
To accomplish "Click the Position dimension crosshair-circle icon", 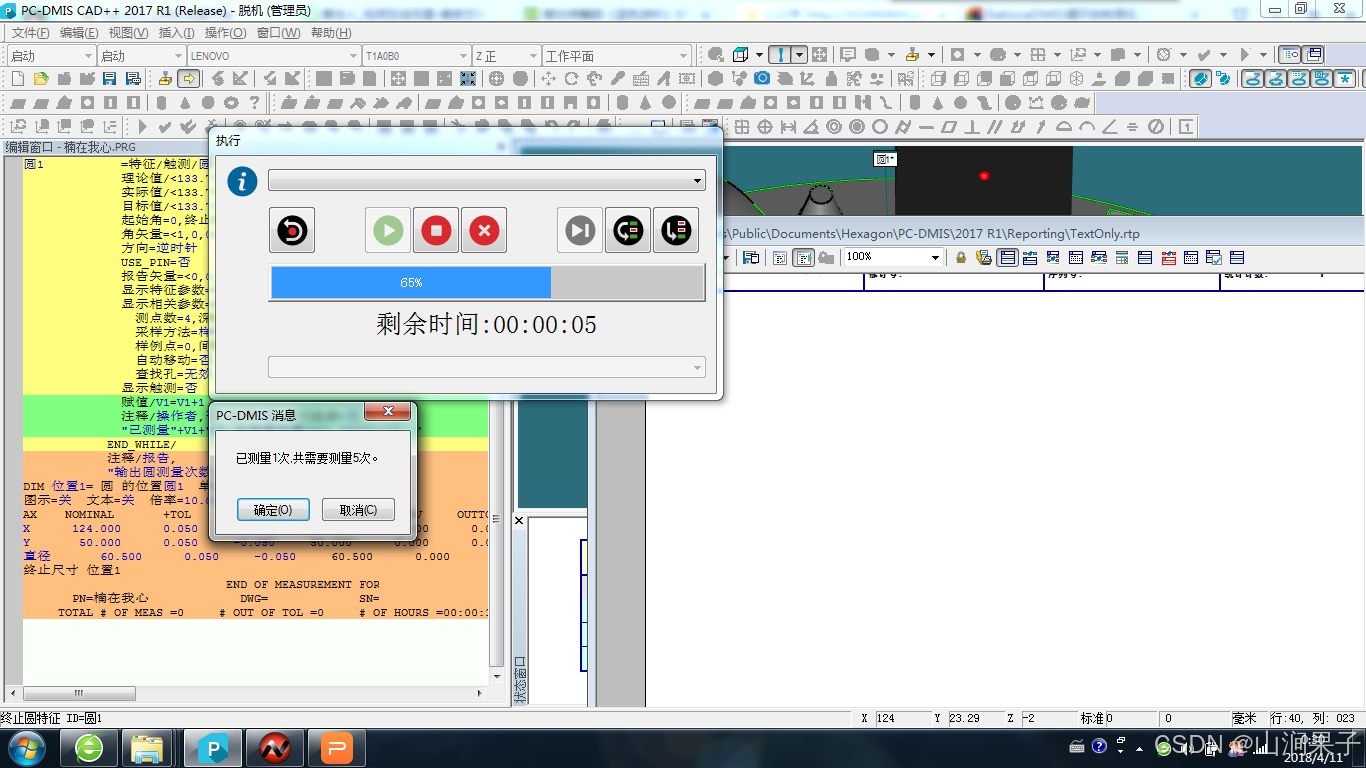I will pos(765,127).
